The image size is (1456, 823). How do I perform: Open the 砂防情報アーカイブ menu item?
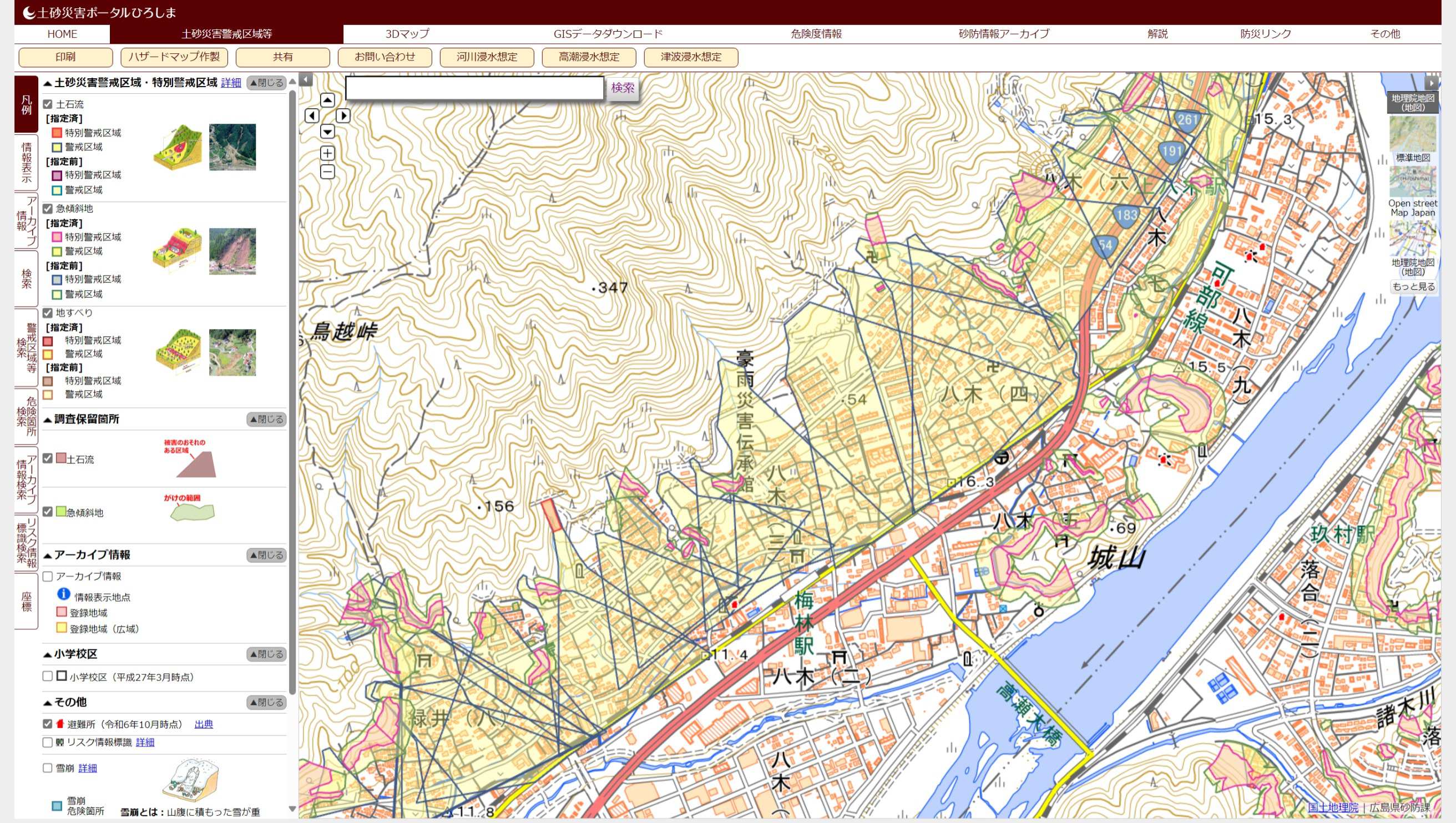click(x=1004, y=34)
